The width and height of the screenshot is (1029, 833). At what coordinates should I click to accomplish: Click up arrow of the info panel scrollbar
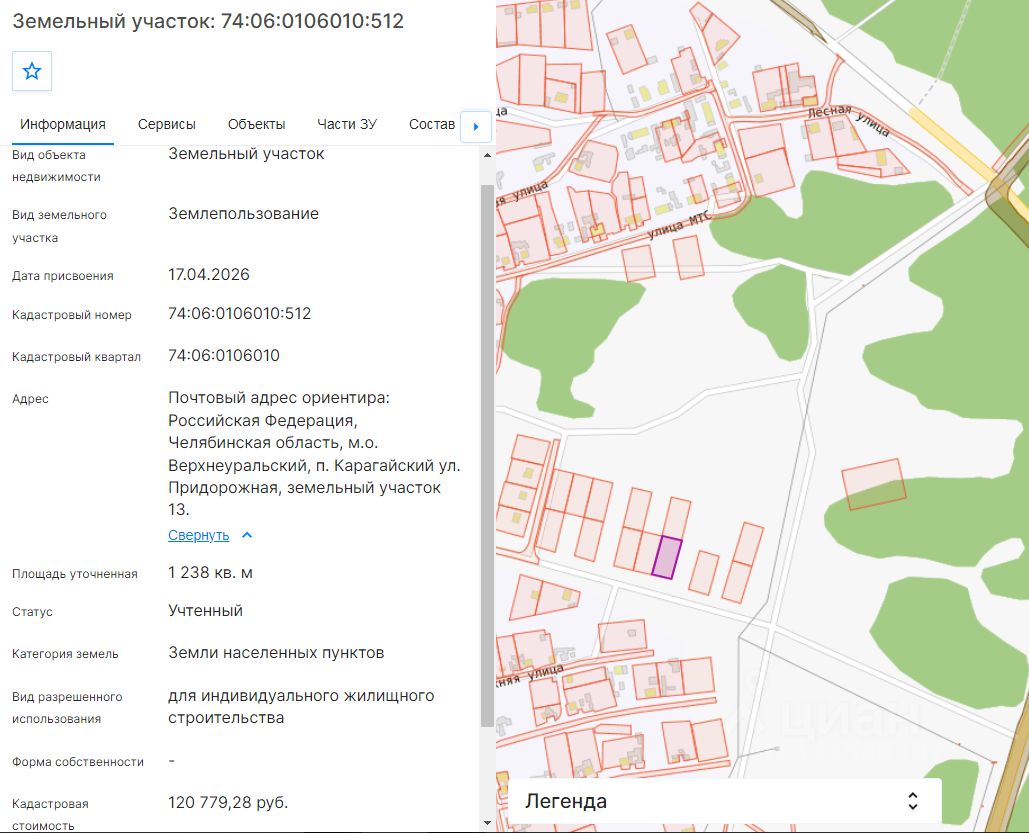coord(487,156)
